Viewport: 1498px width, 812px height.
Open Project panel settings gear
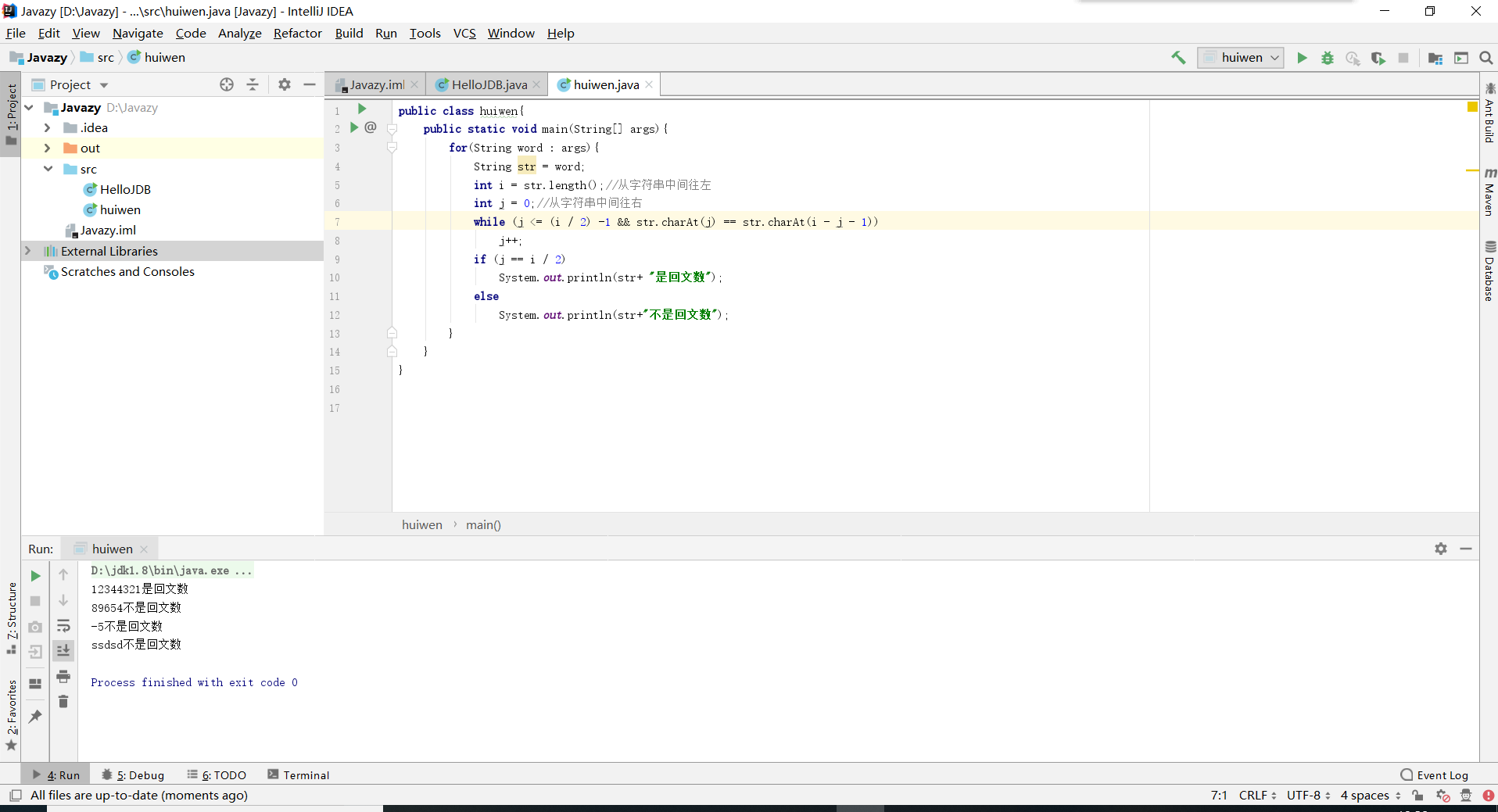(x=285, y=84)
